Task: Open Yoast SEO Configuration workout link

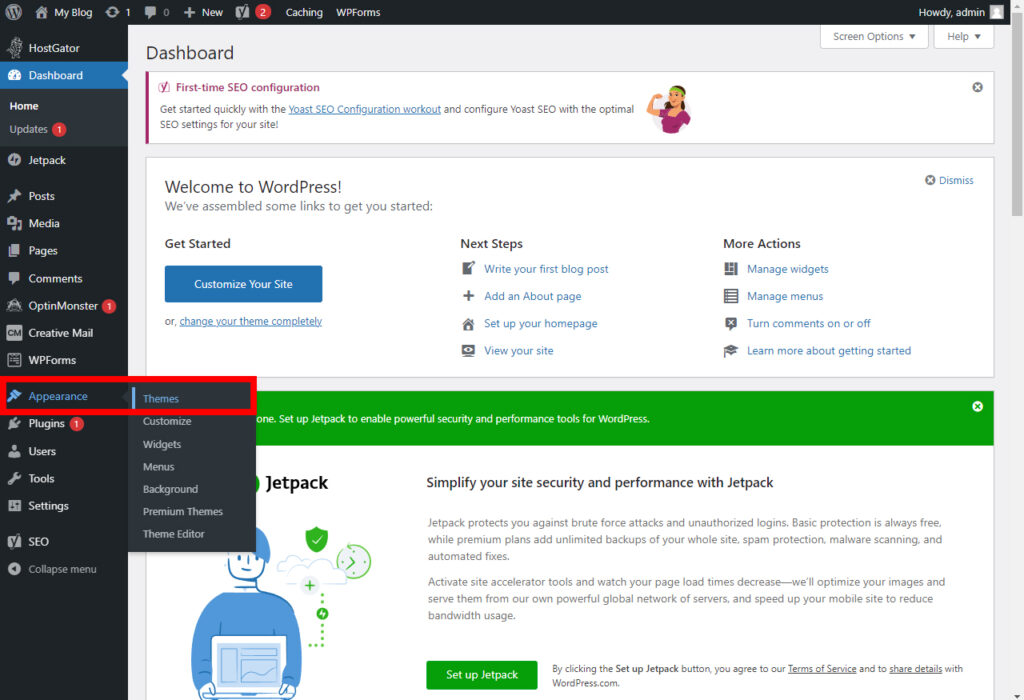Action: point(364,109)
